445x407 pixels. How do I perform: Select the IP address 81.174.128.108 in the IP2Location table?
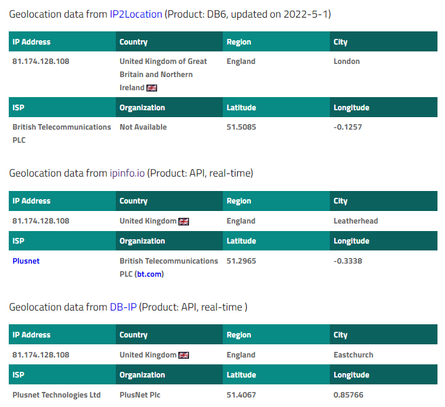pyautogui.click(x=41, y=61)
